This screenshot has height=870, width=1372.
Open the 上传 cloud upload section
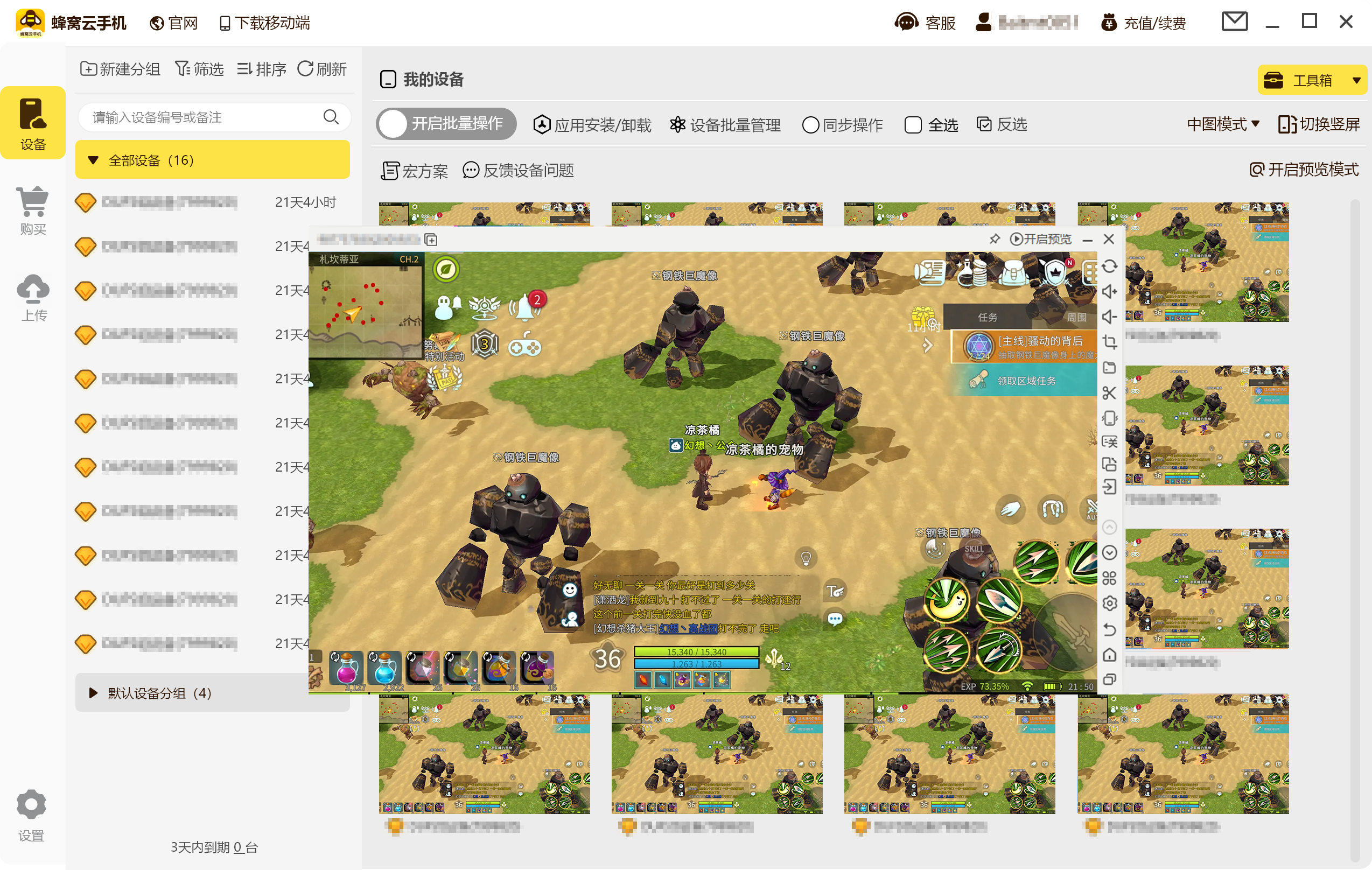[32, 297]
